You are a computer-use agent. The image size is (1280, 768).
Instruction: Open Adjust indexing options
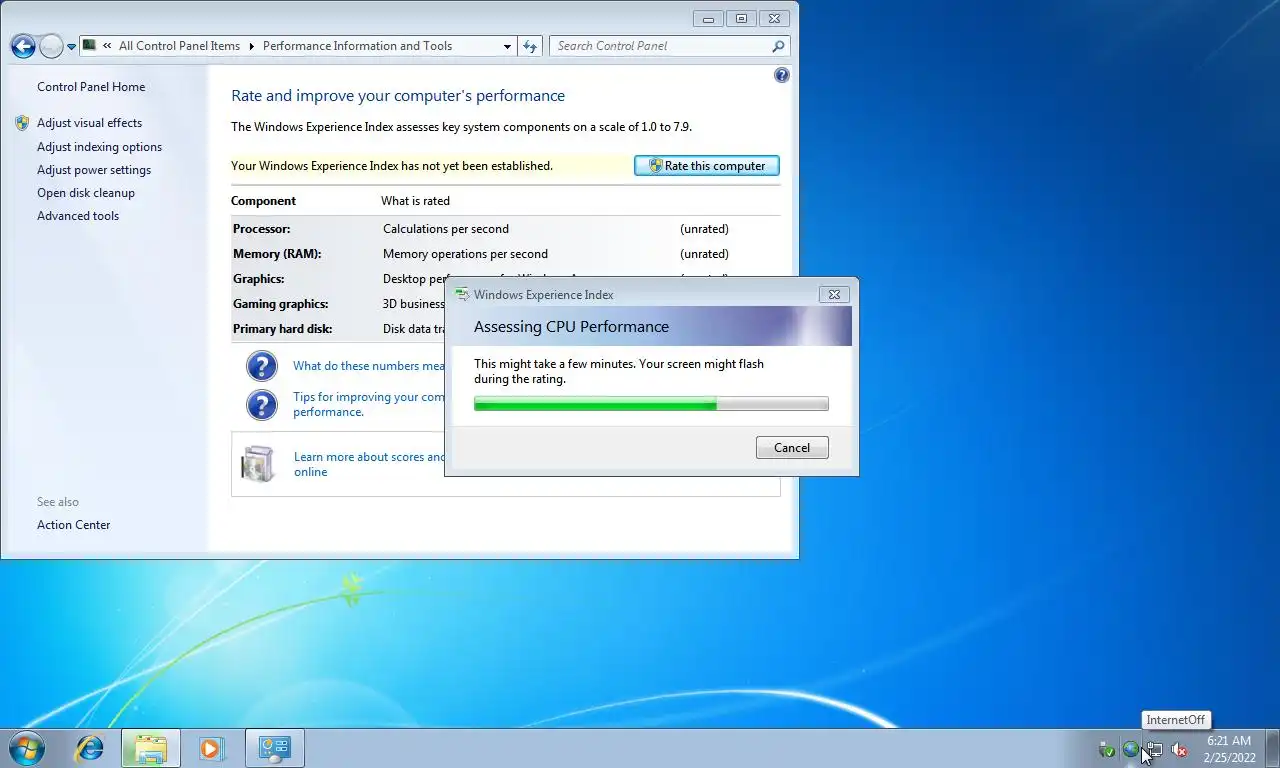click(x=99, y=147)
